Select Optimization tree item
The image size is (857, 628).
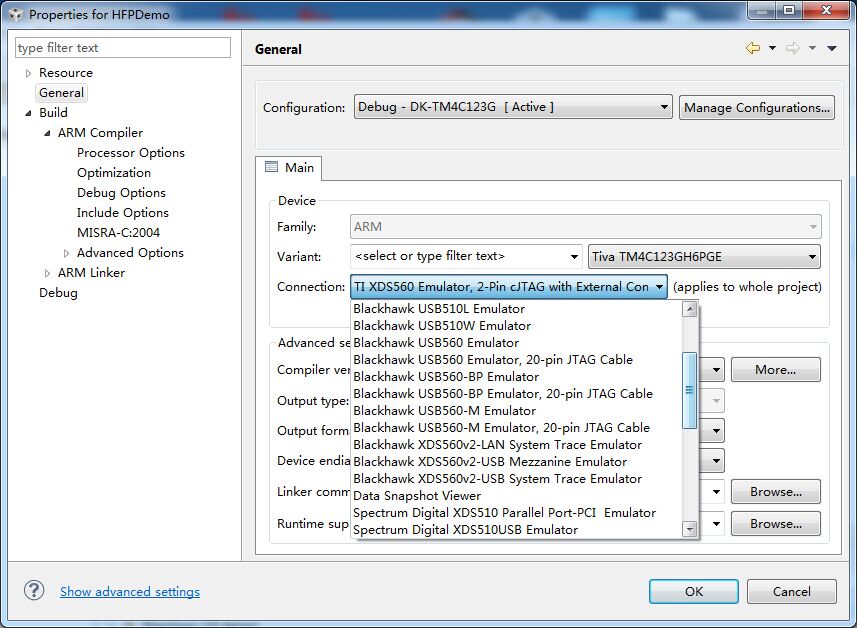(114, 173)
